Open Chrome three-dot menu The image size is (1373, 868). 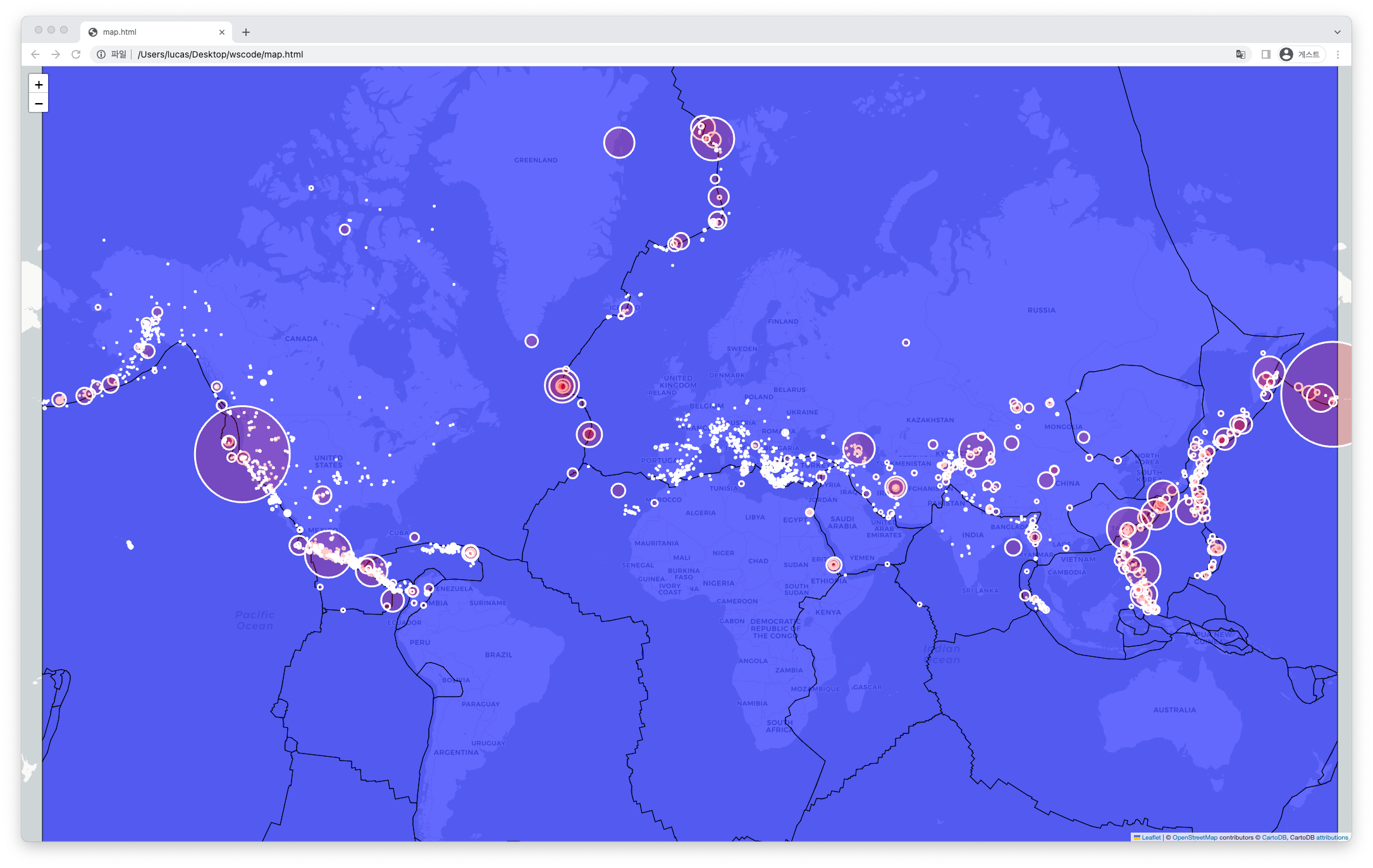[x=1338, y=54]
